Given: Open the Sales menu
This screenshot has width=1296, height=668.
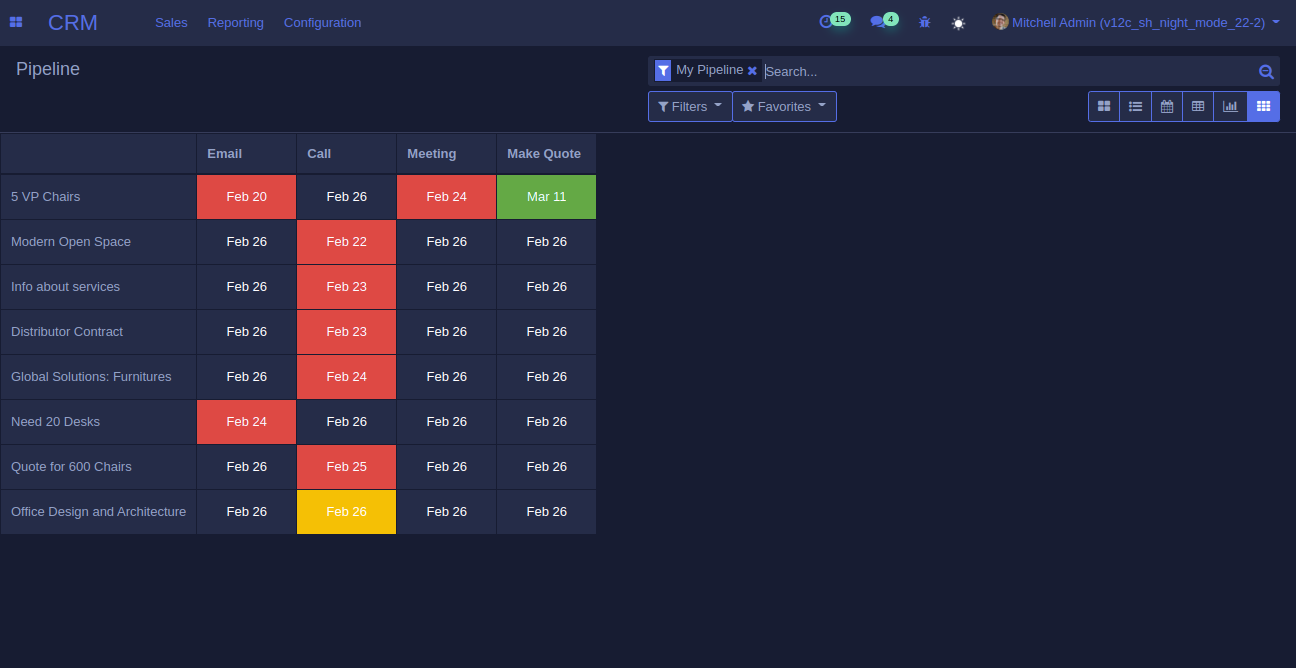Looking at the screenshot, I should pos(171,22).
